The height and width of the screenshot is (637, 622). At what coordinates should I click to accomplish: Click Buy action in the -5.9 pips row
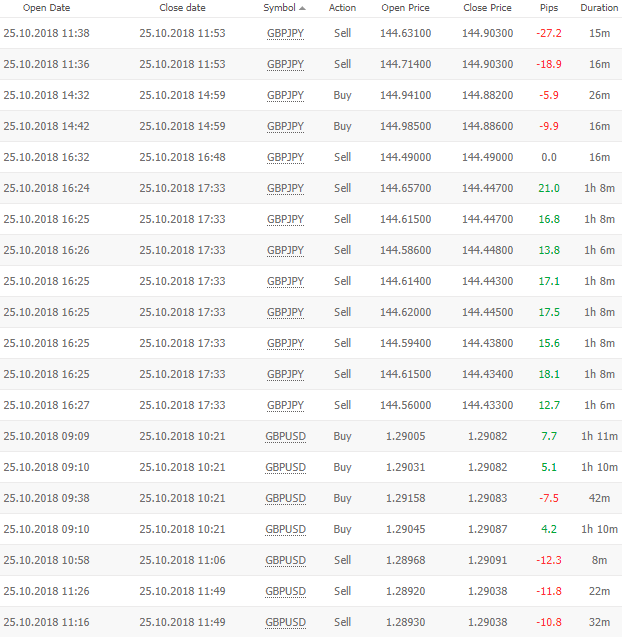point(342,95)
